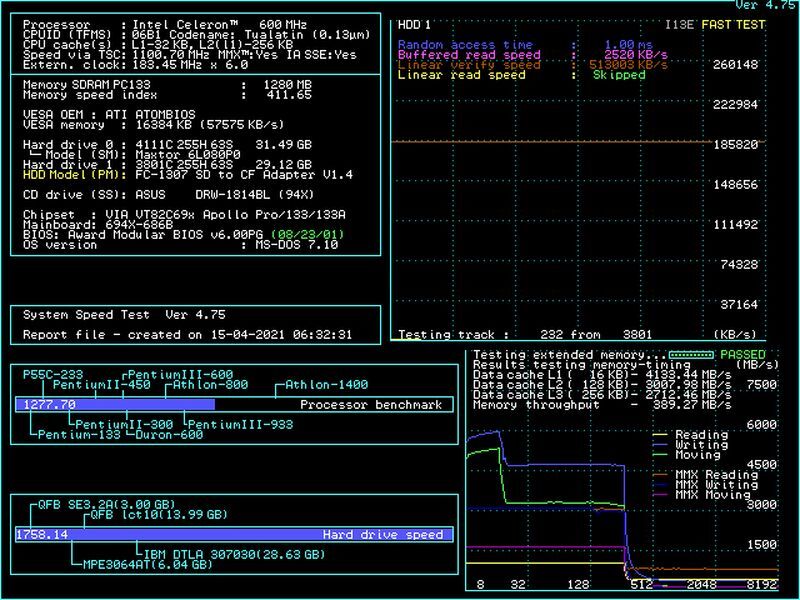The width and height of the screenshot is (800, 600).
Task: Click the 'Athlon-800' benchmark marker
Action: [x=210, y=385]
